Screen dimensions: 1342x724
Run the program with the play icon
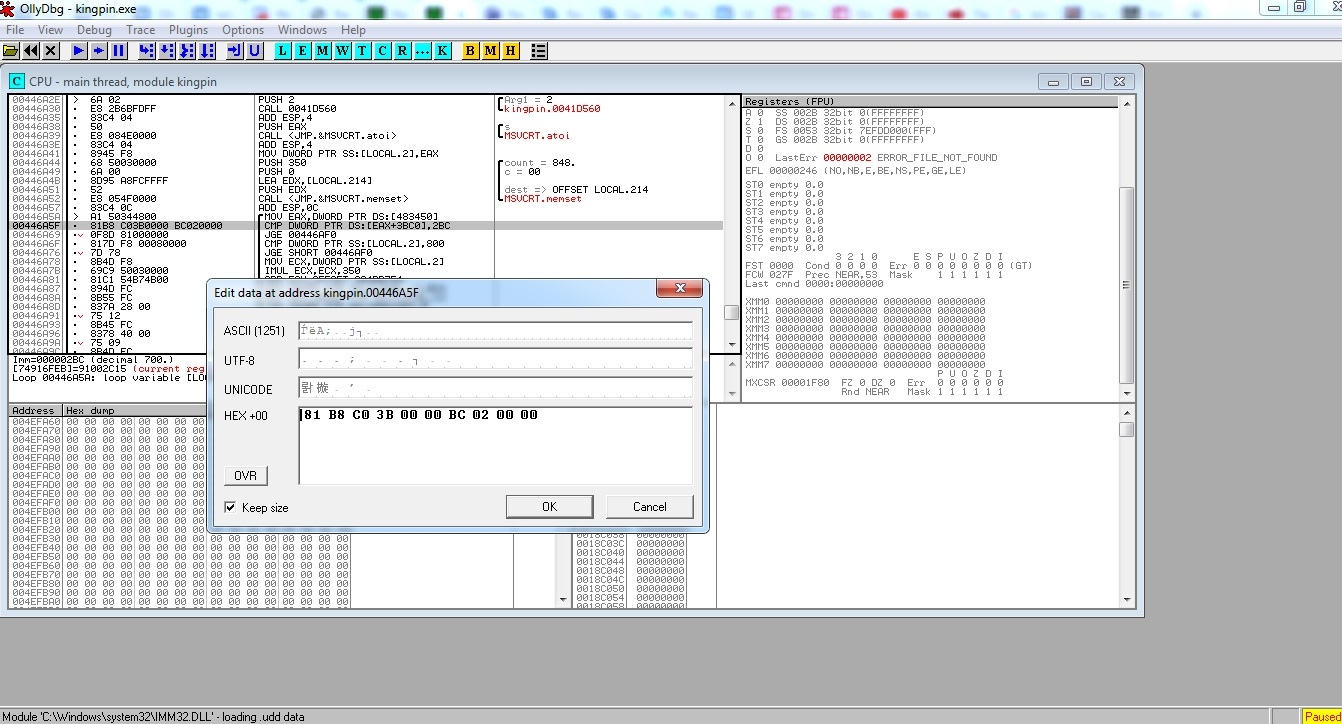[79, 50]
